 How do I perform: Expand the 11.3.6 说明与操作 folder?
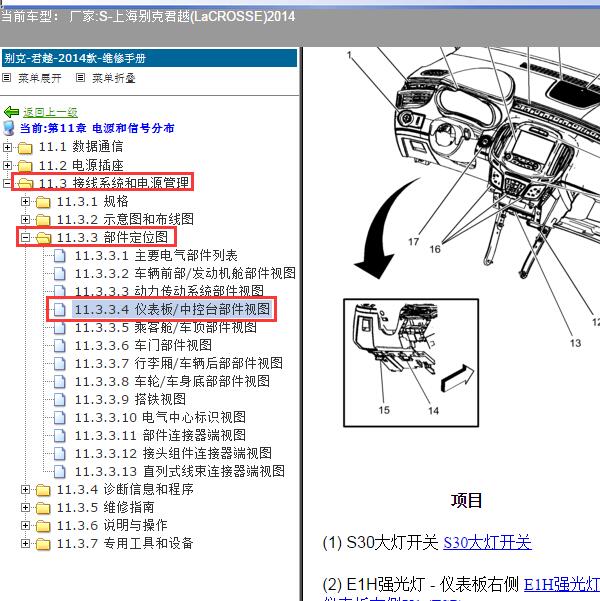25,525
